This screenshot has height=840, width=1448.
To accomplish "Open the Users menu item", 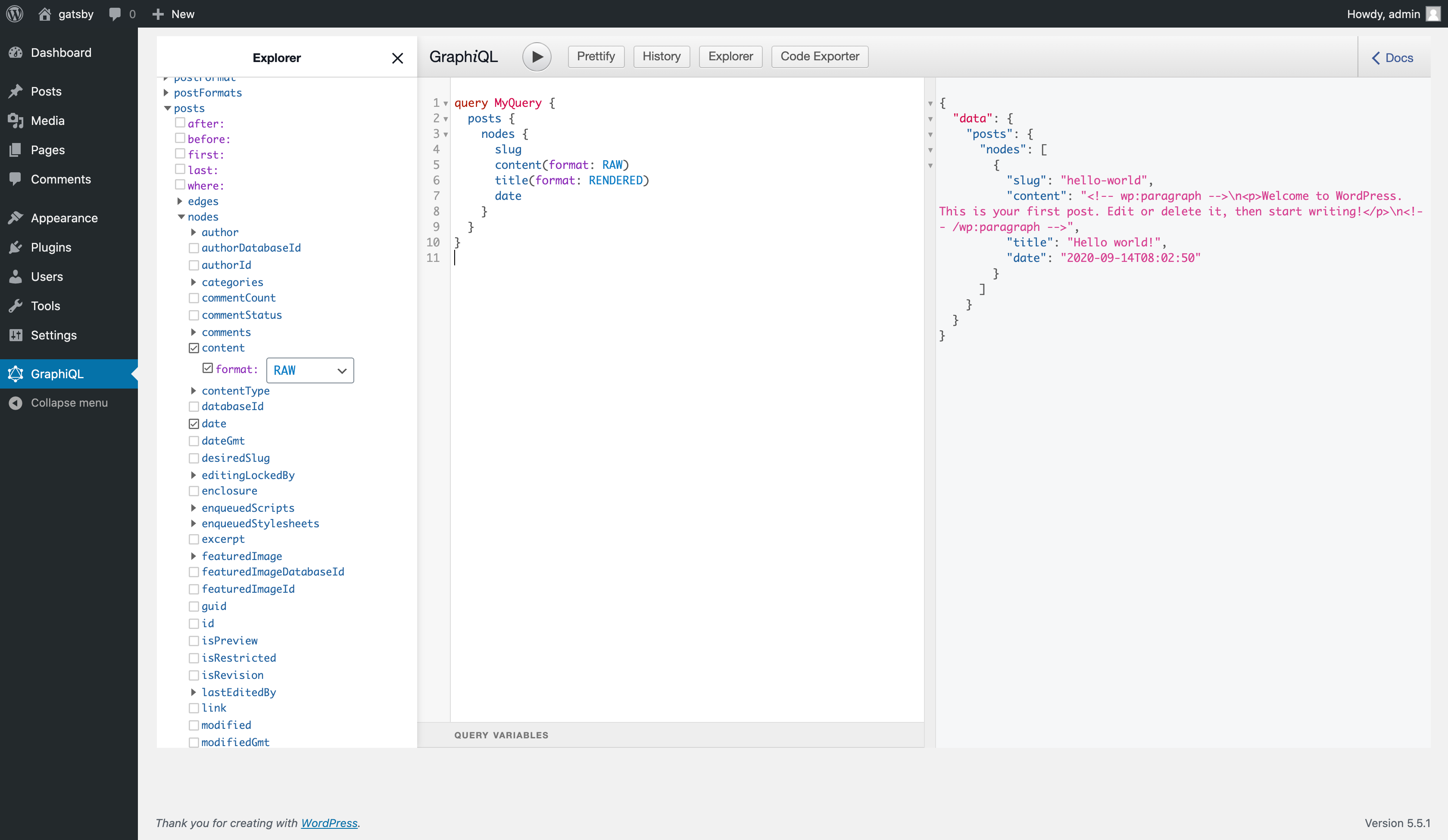I will 47,277.
